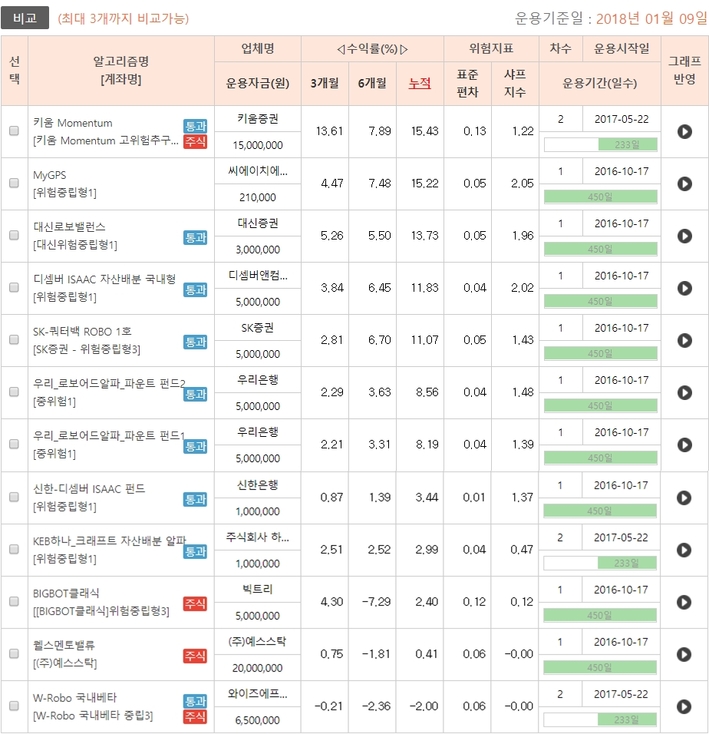This screenshot has height=734, width=709.
Task: Click the 450일 progress bar for MyGPS
Action: coord(600,197)
